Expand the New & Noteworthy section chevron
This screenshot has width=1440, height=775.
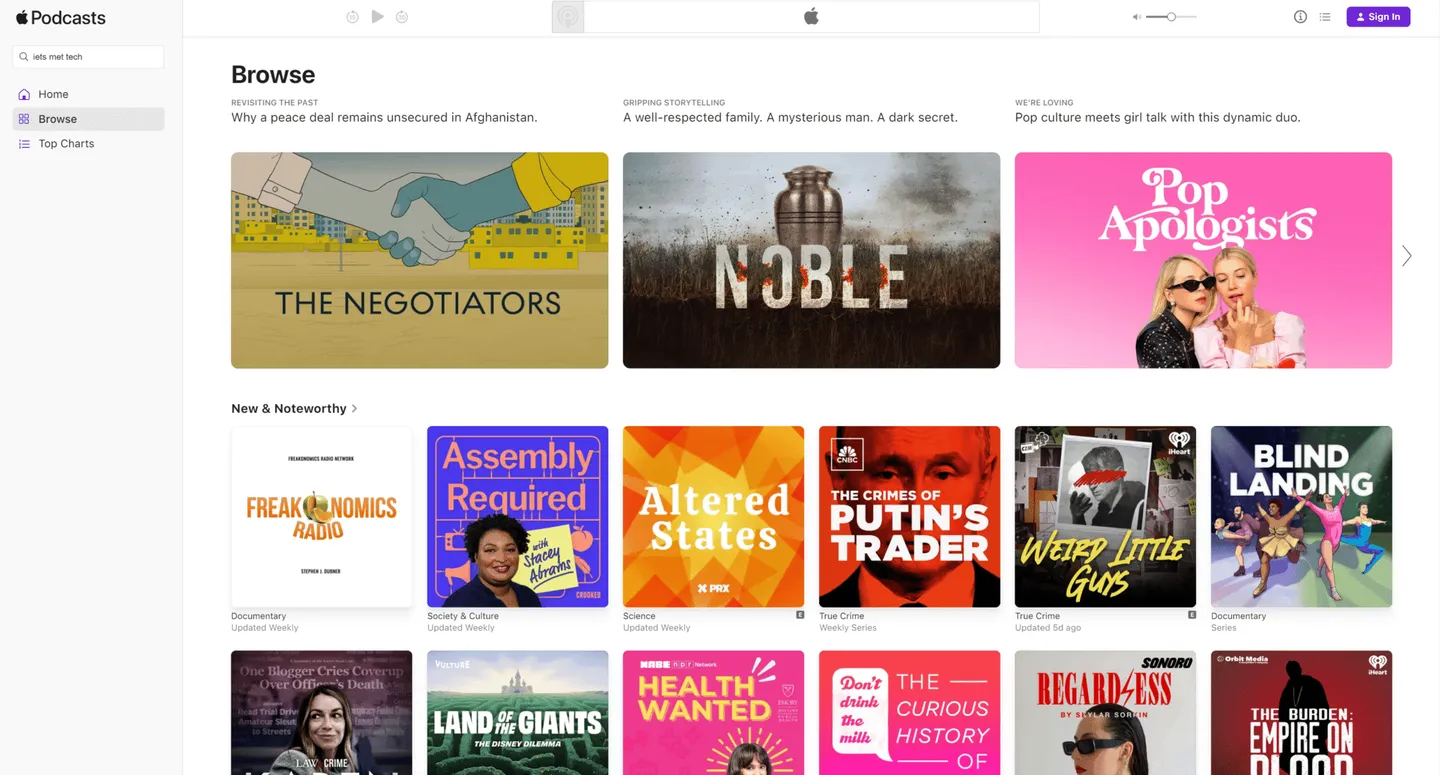point(354,409)
